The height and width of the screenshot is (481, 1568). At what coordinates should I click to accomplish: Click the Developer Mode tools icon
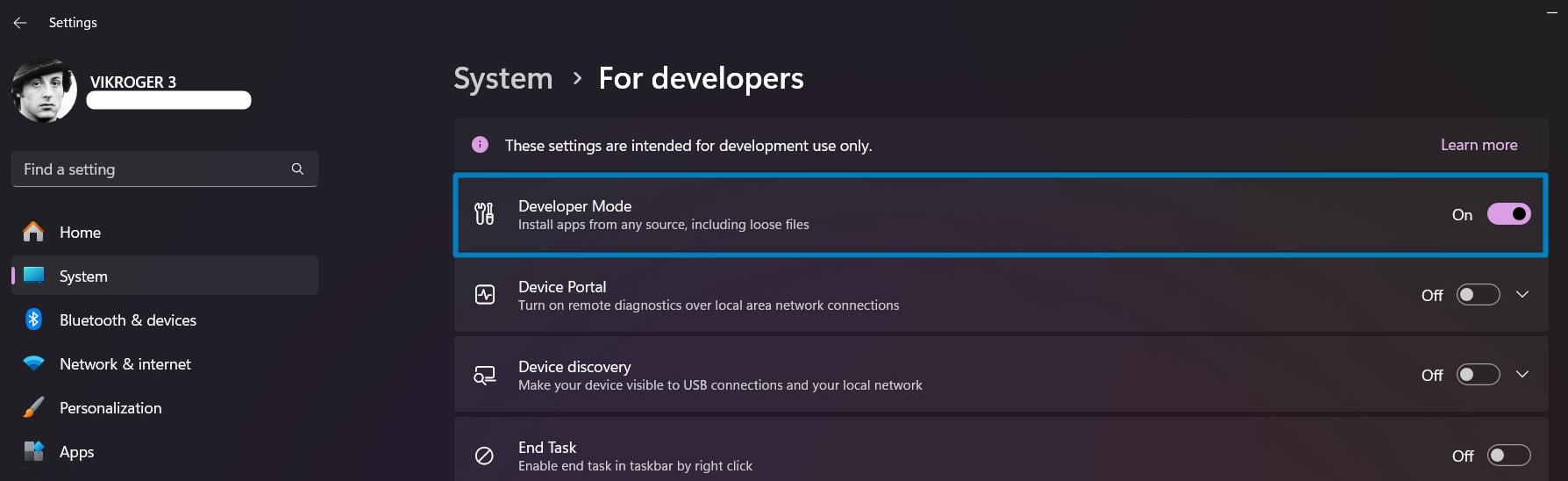(x=484, y=213)
